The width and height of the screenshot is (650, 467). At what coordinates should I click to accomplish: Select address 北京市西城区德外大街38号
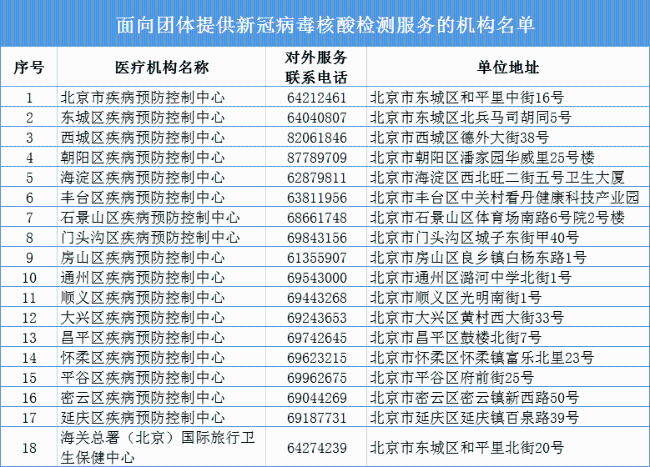pos(459,138)
